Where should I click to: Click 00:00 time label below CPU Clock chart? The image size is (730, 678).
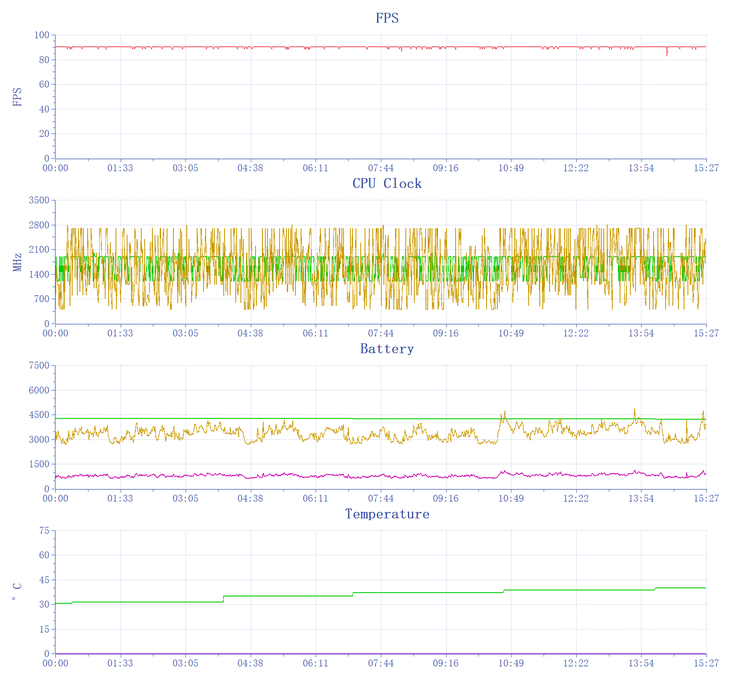55,333
